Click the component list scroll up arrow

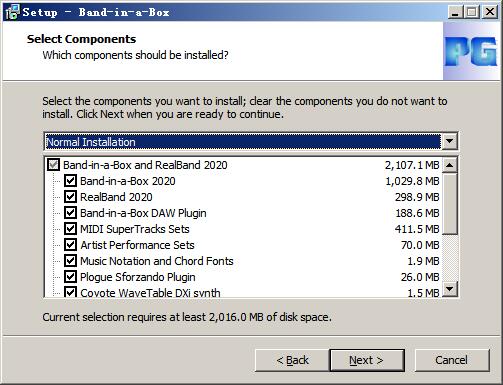[x=450, y=165]
